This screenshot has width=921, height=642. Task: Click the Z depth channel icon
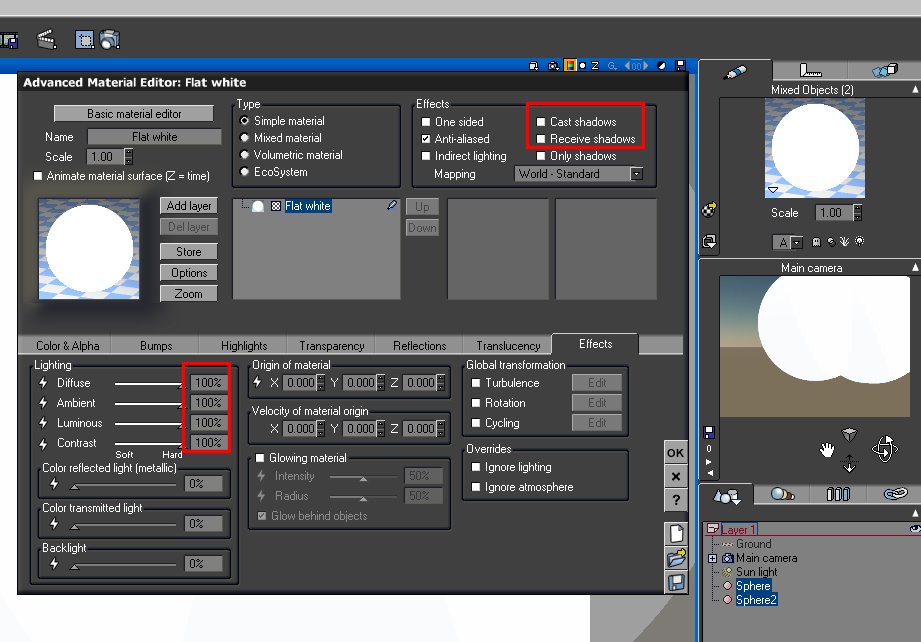coord(595,65)
